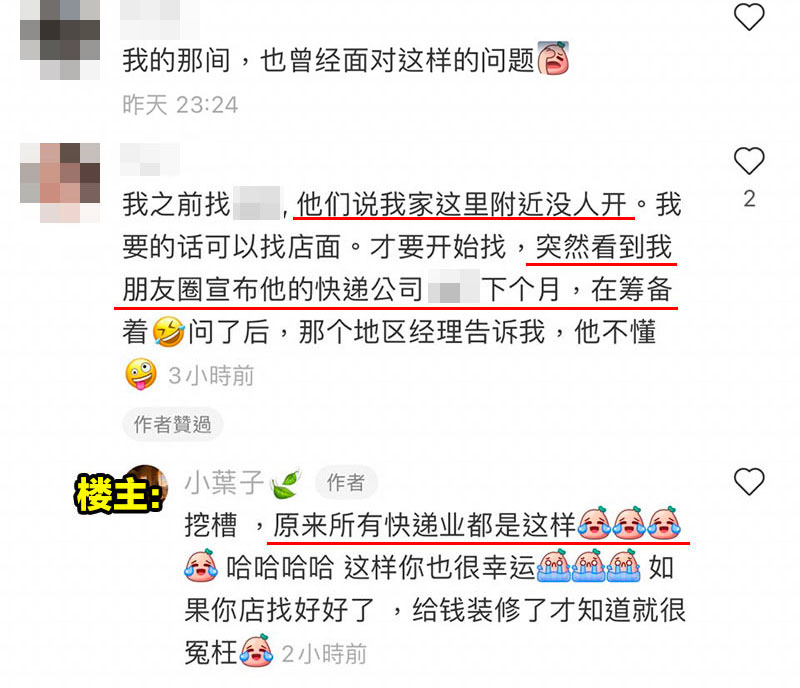The image size is (800, 688).
Task: Tap the 作者贊過 tag
Action: click(172, 424)
